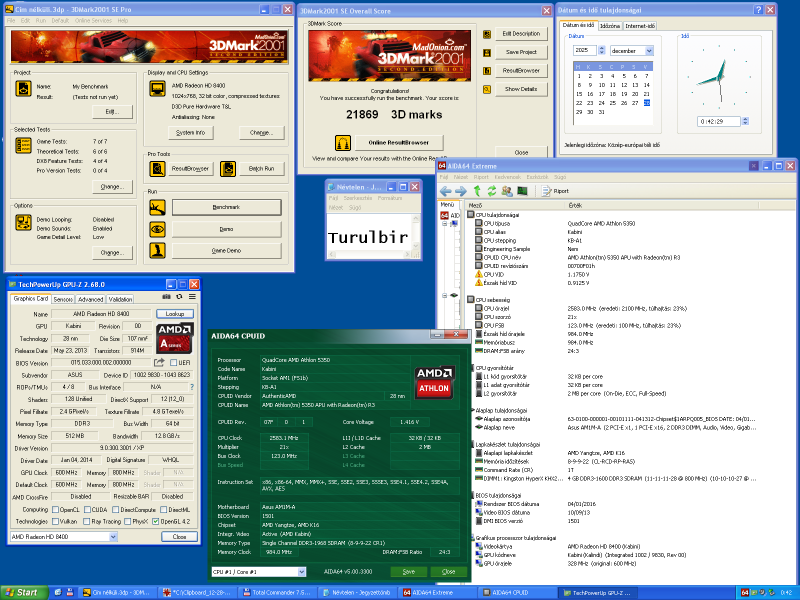Switch to the Sensors tab in GPU-Z
Image resolution: width=800 pixels, height=600 pixels.
click(x=63, y=299)
